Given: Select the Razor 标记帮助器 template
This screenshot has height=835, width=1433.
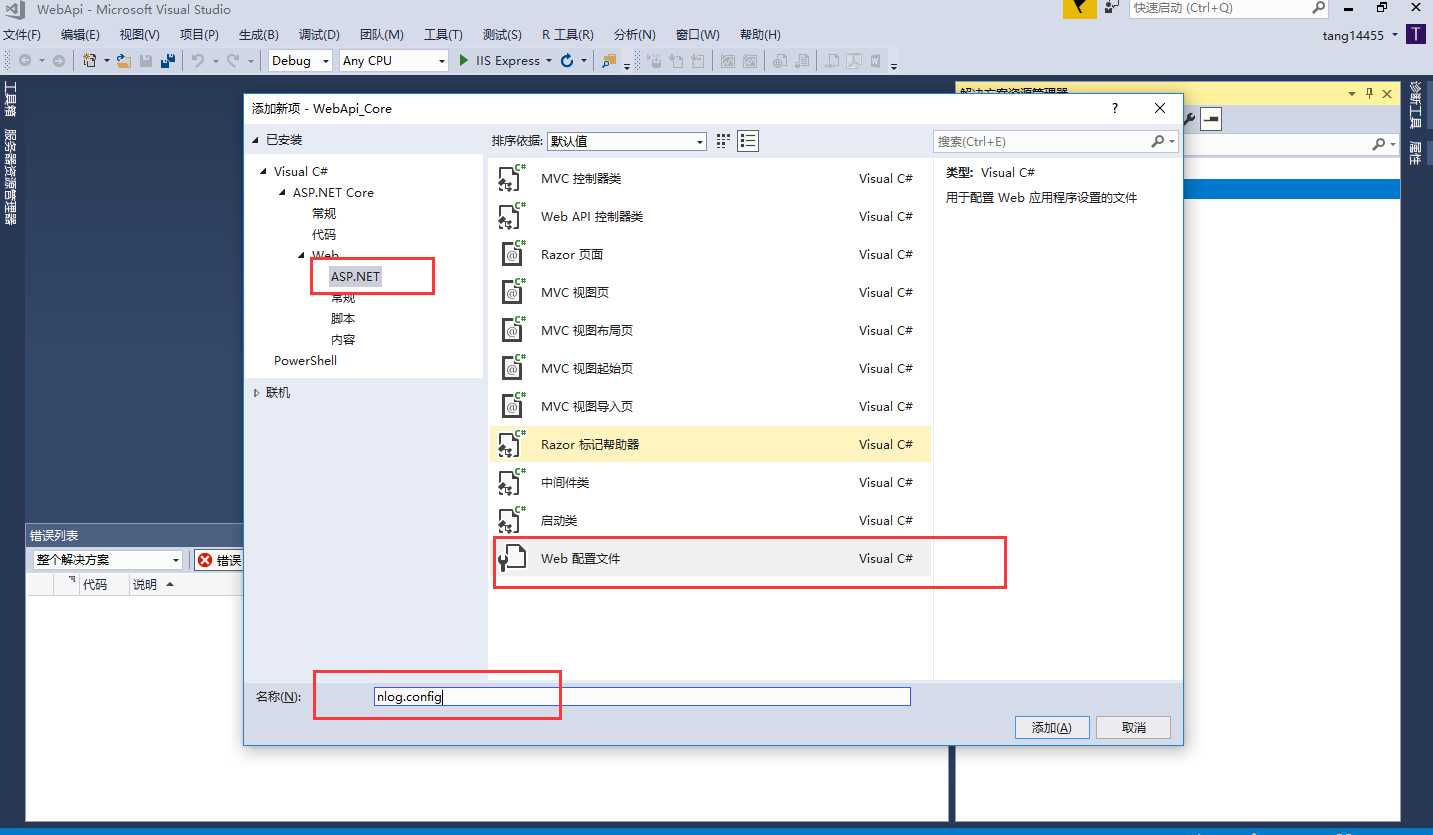Looking at the screenshot, I should 711,445.
